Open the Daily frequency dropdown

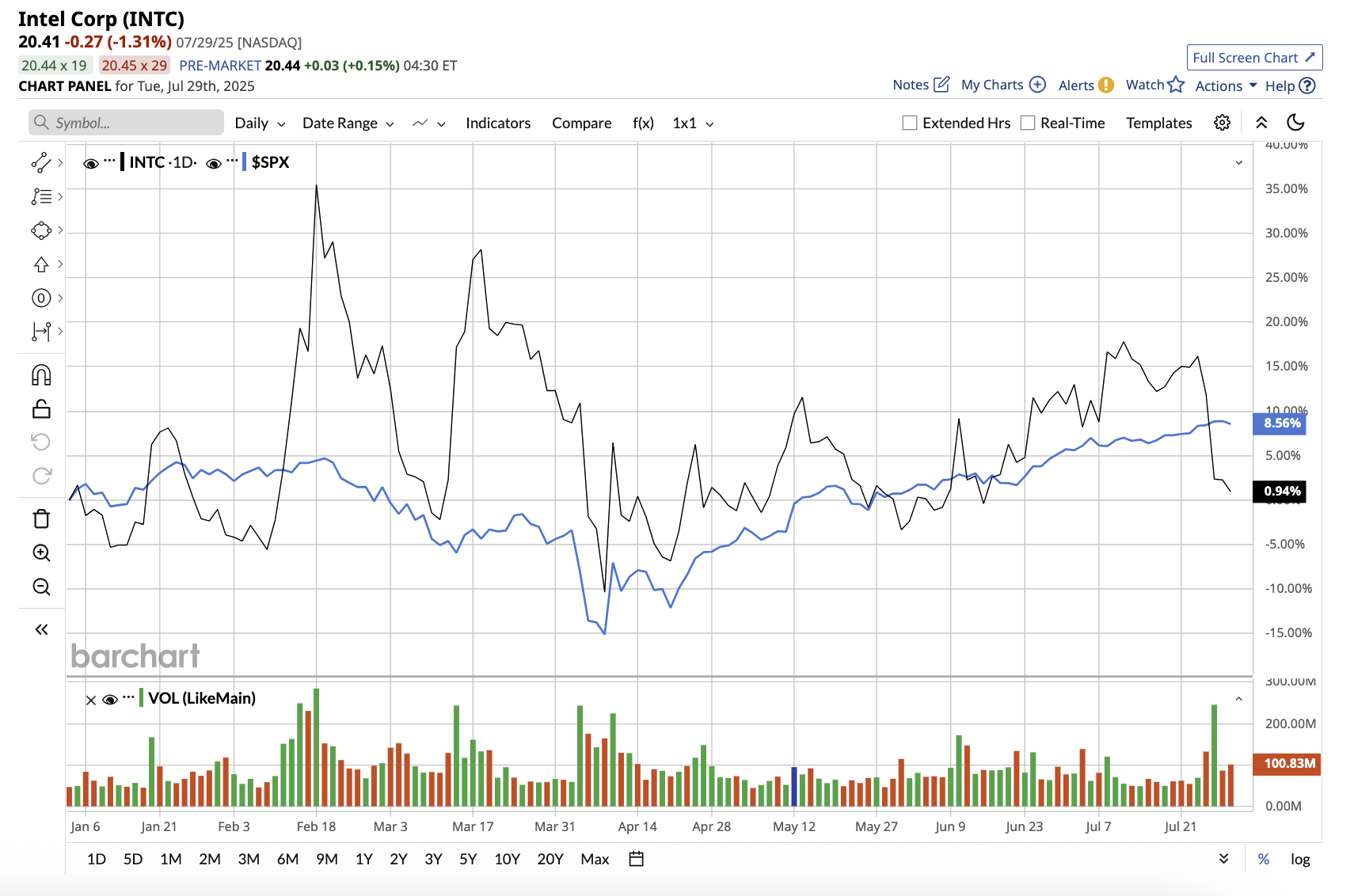[260, 123]
